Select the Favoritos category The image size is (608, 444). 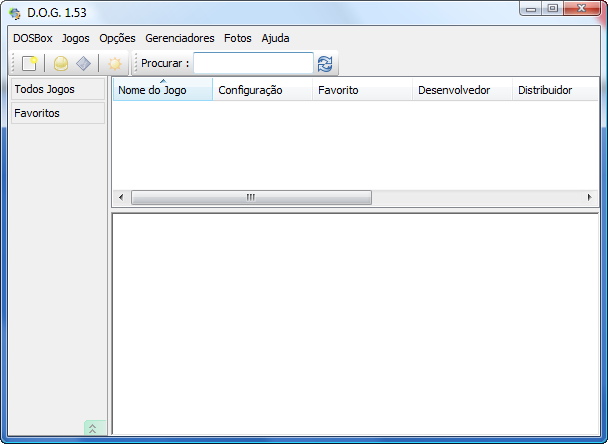coord(58,113)
